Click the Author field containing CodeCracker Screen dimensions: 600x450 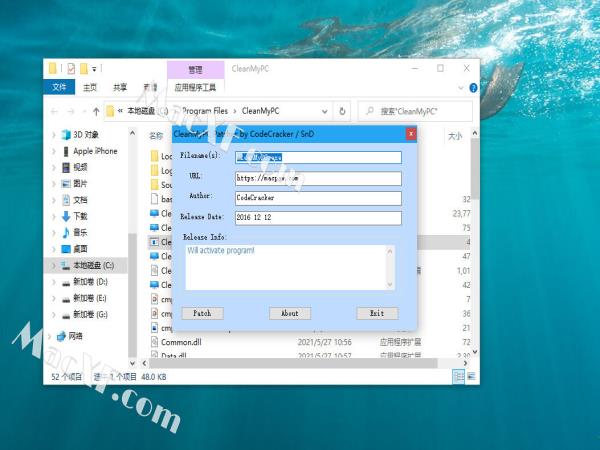click(318, 198)
